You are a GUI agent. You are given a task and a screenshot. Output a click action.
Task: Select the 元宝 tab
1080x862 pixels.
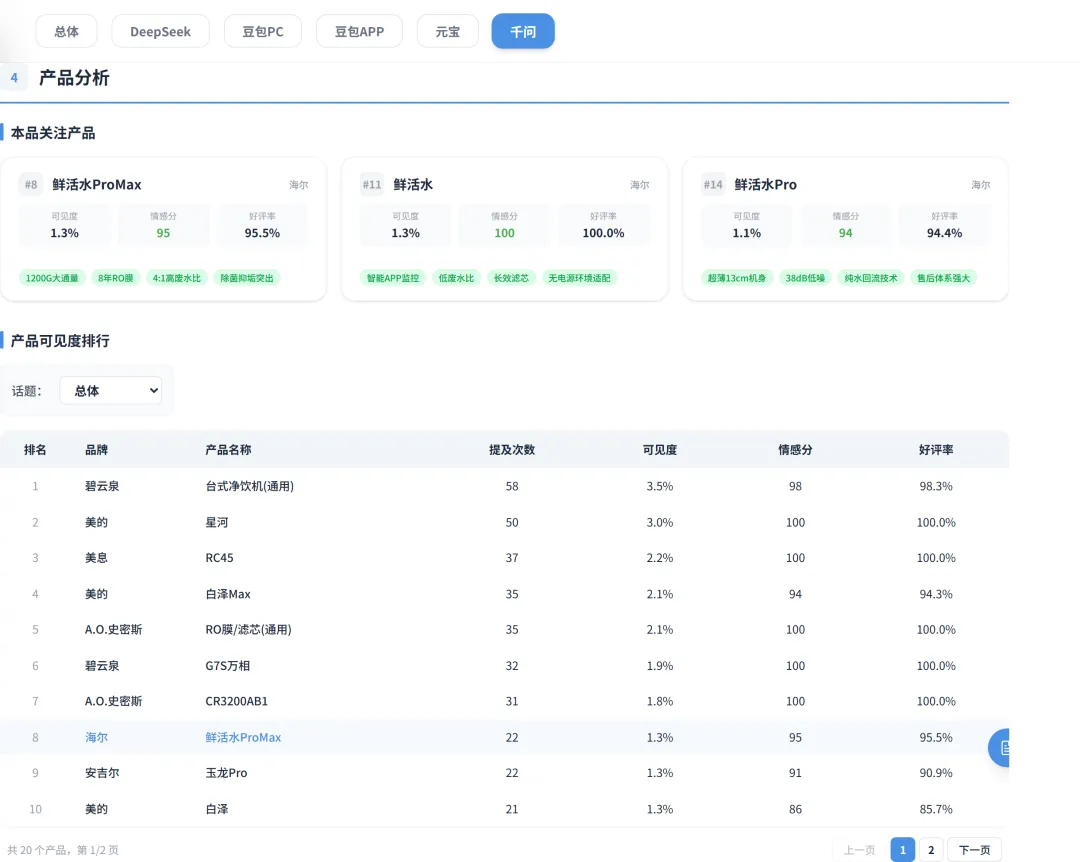(448, 32)
